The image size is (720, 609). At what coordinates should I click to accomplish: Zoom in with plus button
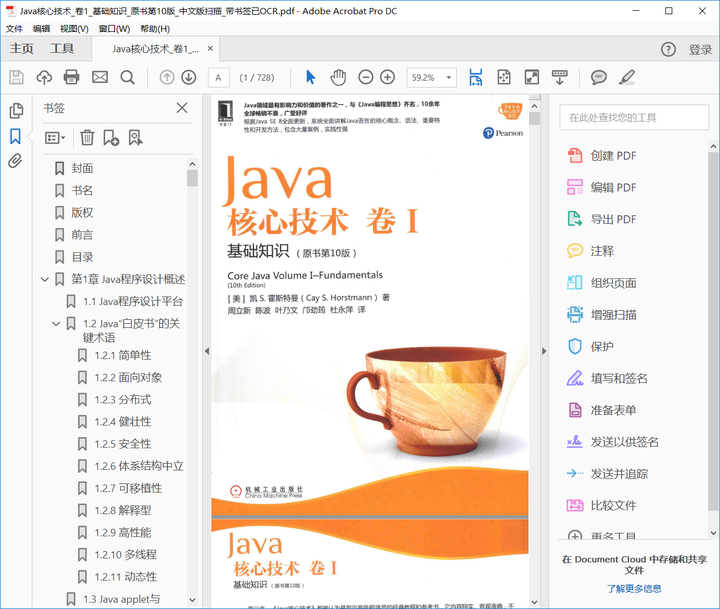388,77
